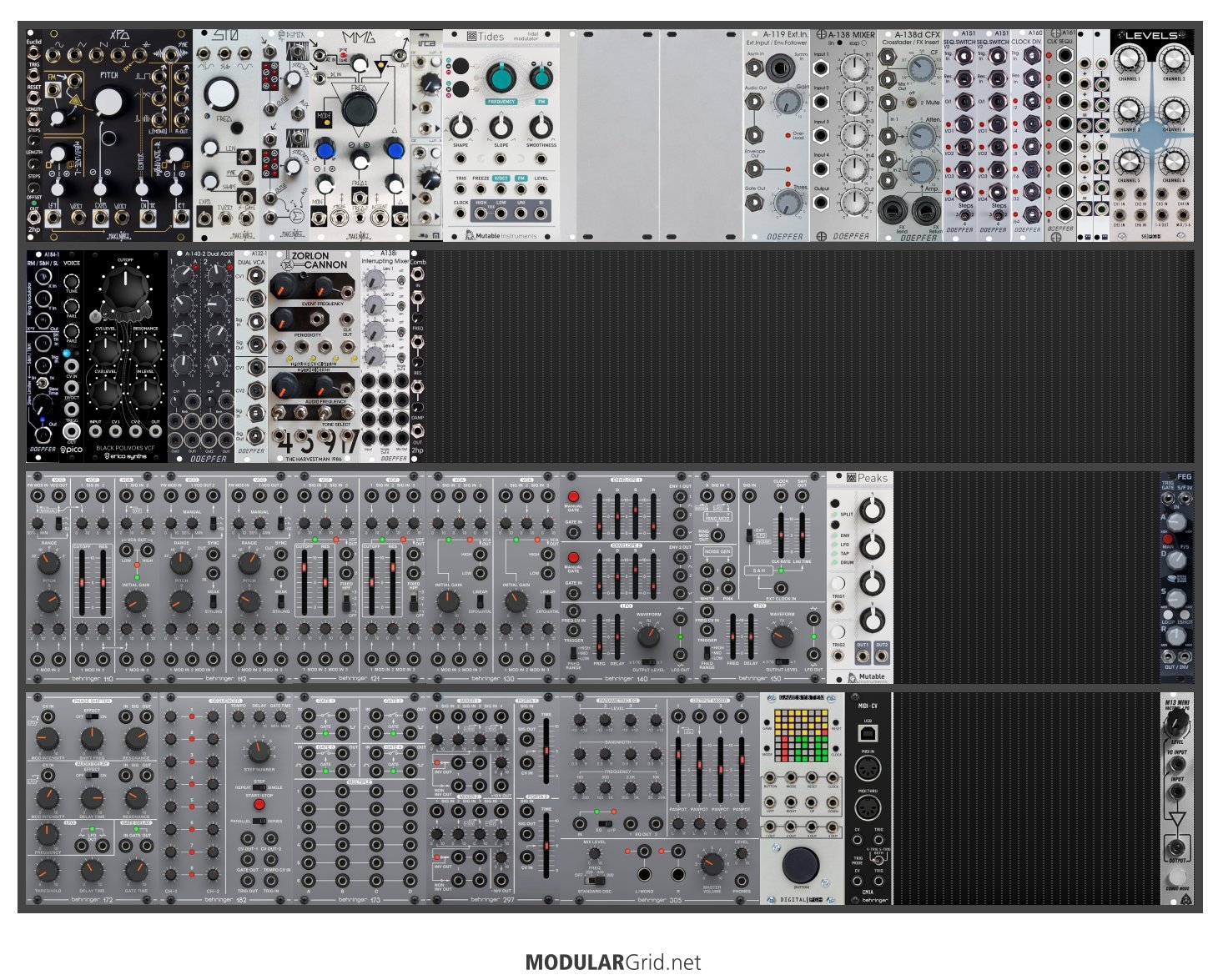1228x980 pixels.
Task: Push the TRIG2 button on Peaks
Action: (x=839, y=632)
